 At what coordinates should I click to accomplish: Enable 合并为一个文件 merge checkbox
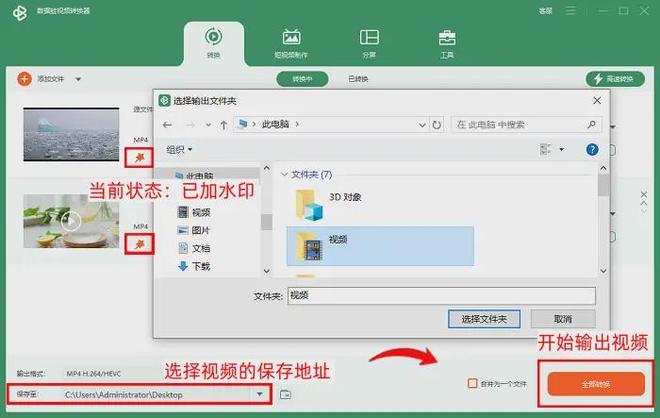[473, 383]
